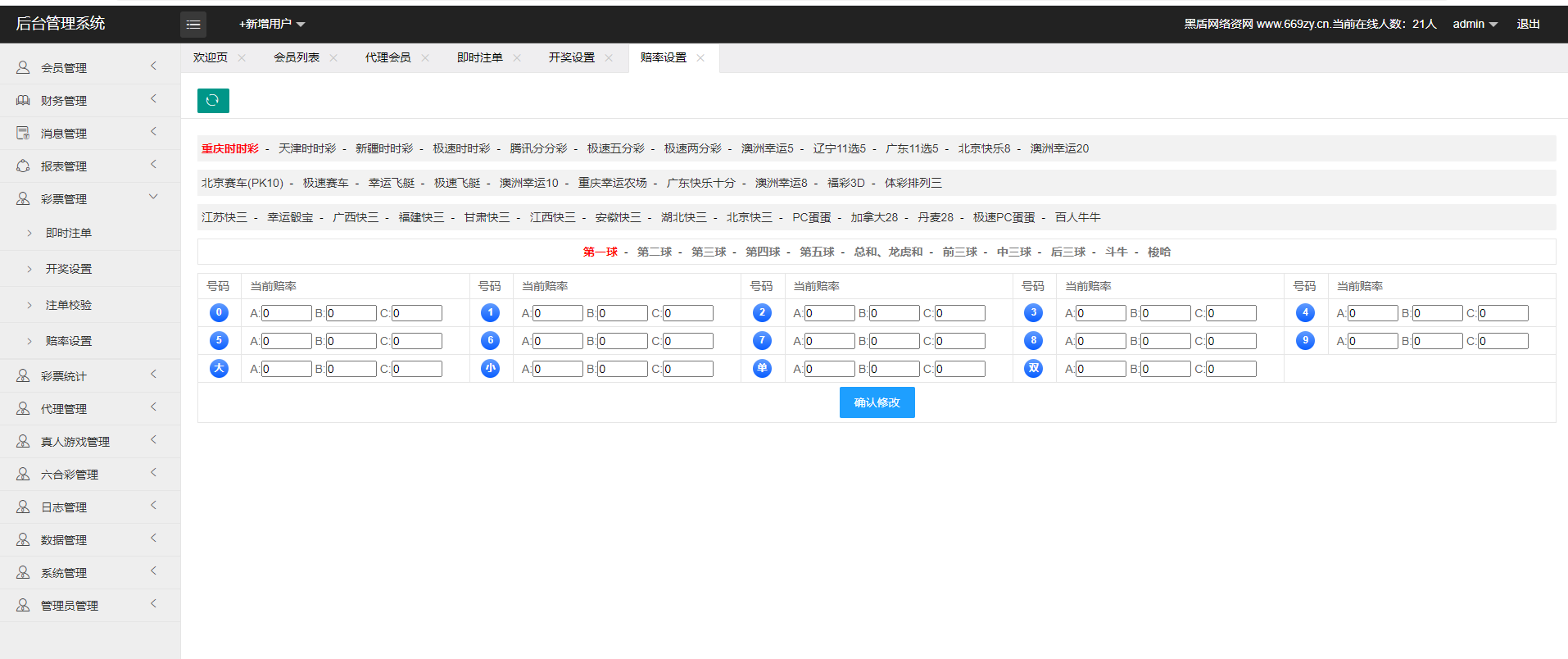Toggle the sidebar hamburger menu icon
The width and height of the screenshot is (1568, 659).
click(x=193, y=25)
